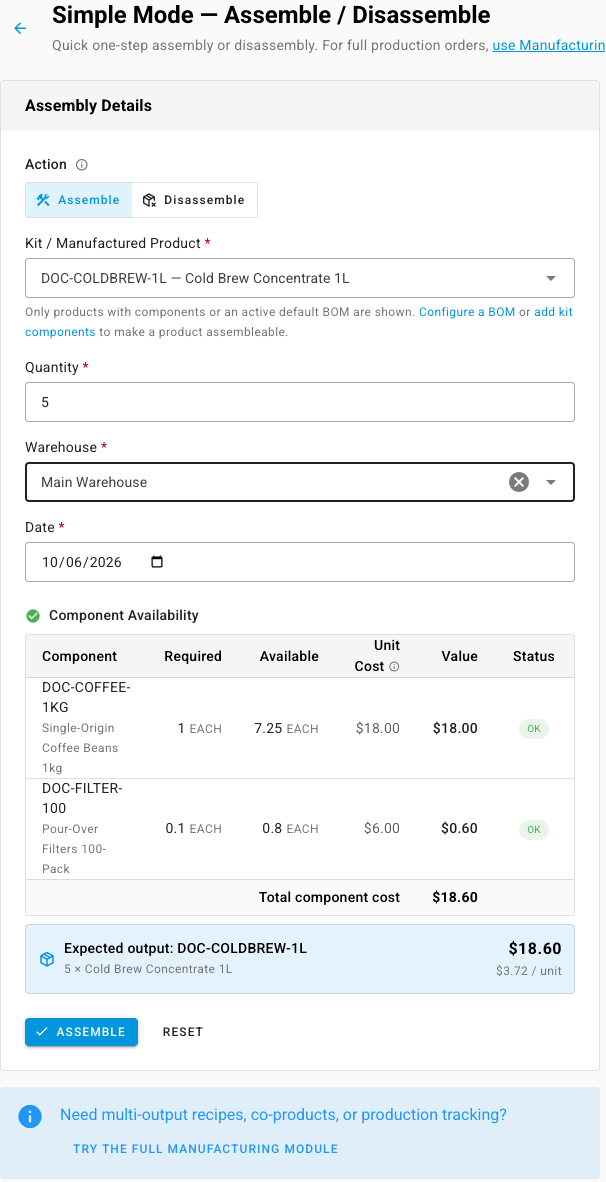606x1182 pixels.
Task: Click the 7.25 EACH available value
Action: click(x=286, y=729)
